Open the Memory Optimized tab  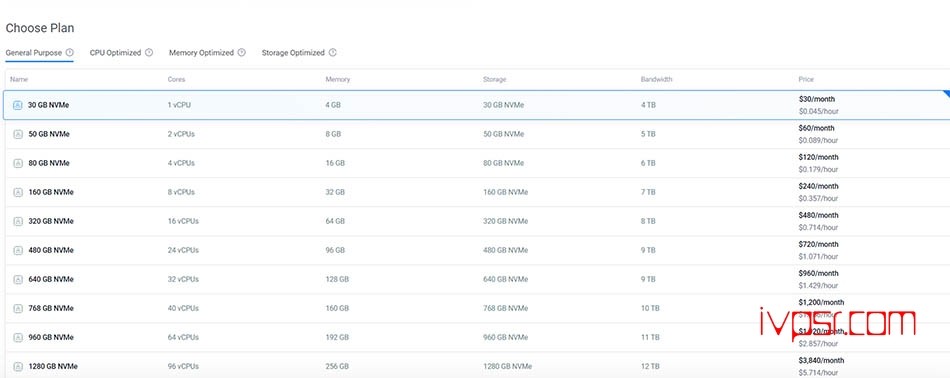point(201,53)
